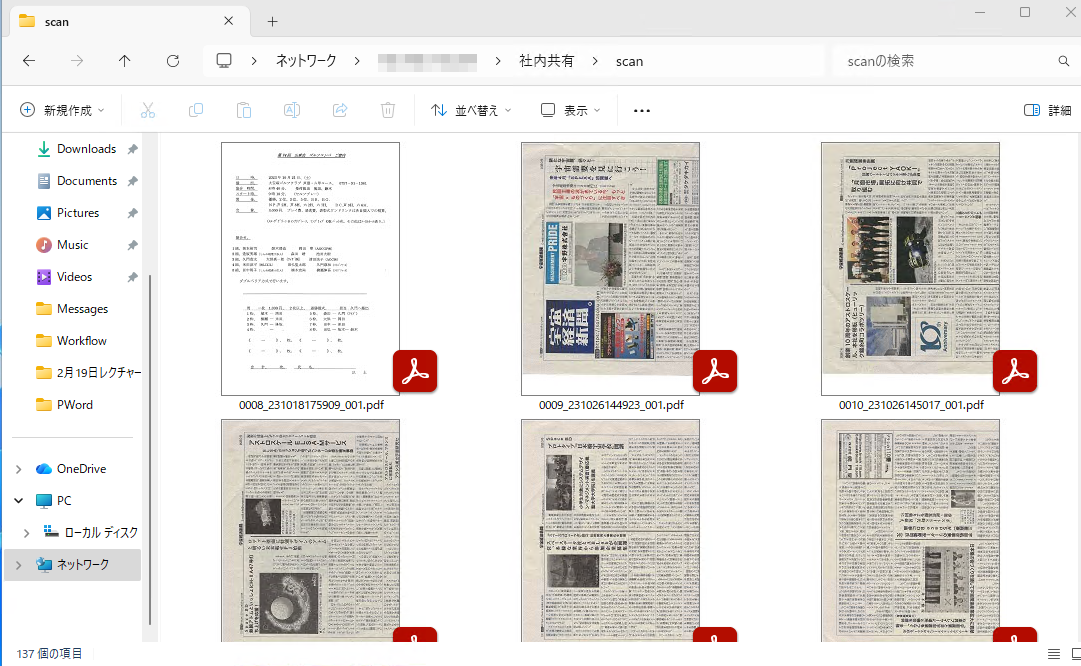This screenshot has width=1081, height=666.
Task: Click the Paste clipboard icon
Action: (x=244, y=110)
